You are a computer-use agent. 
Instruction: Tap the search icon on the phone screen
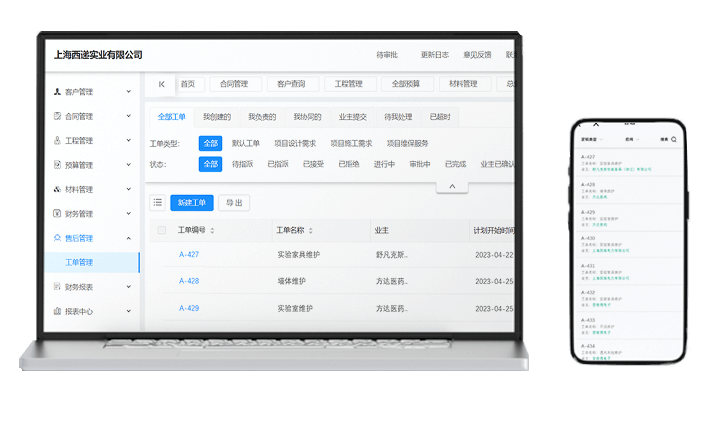point(674,139)
